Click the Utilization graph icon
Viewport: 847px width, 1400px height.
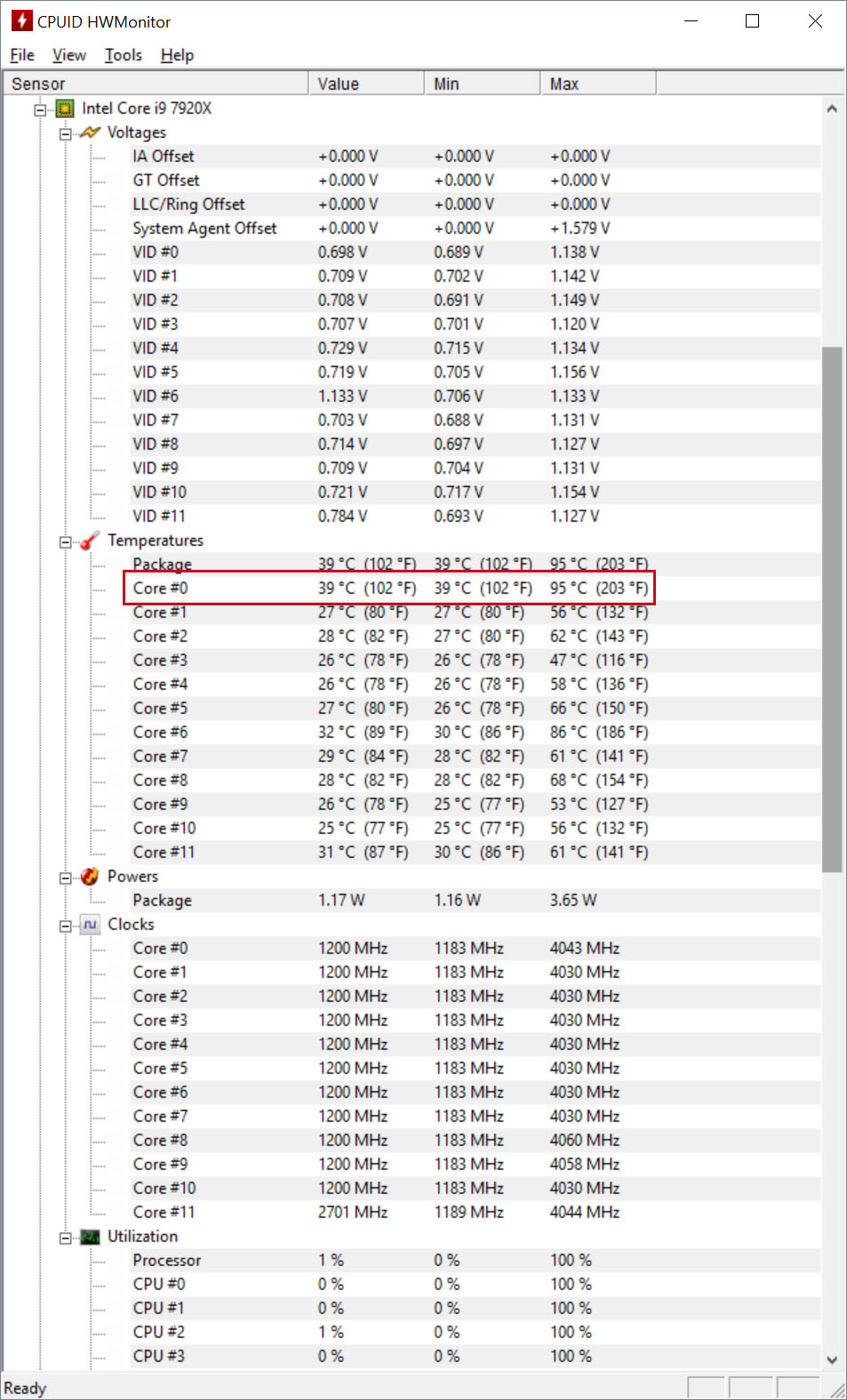point(90,1236)
